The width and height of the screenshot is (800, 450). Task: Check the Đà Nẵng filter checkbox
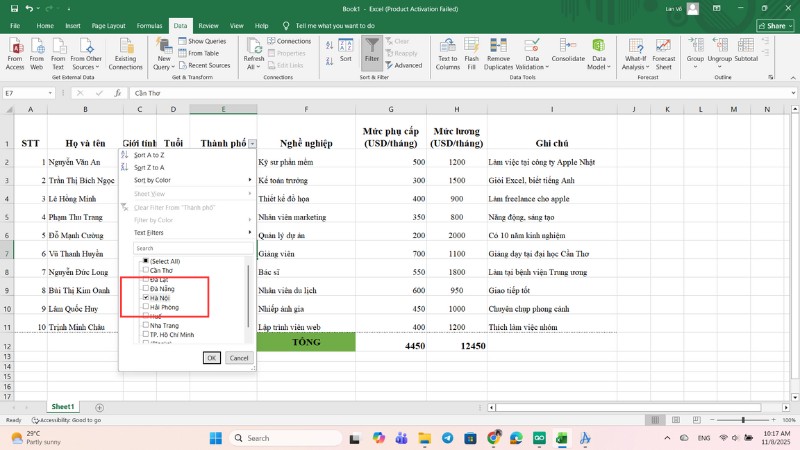click(x=146, y=288)
